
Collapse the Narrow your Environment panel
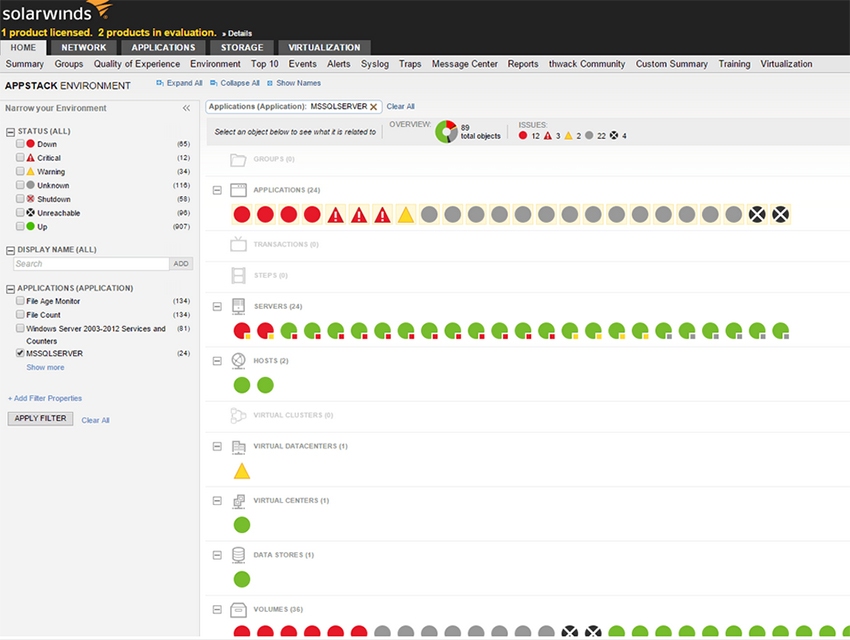click(x=186, y=108)
